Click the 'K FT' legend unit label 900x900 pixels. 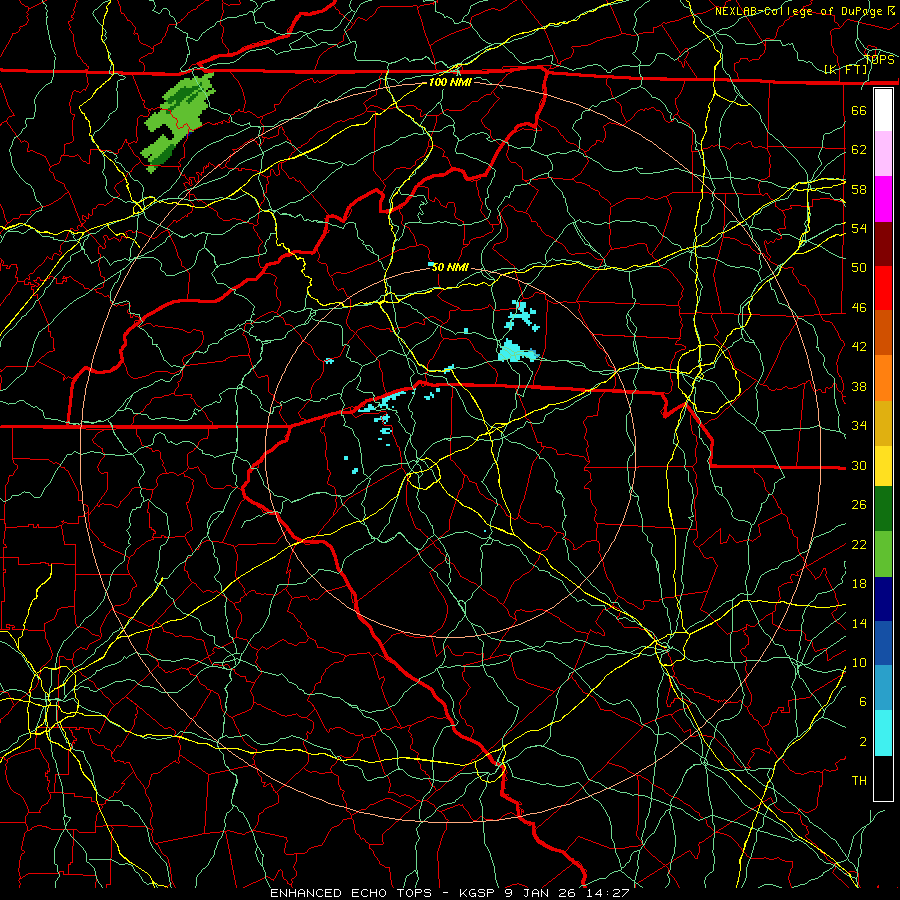846,70
